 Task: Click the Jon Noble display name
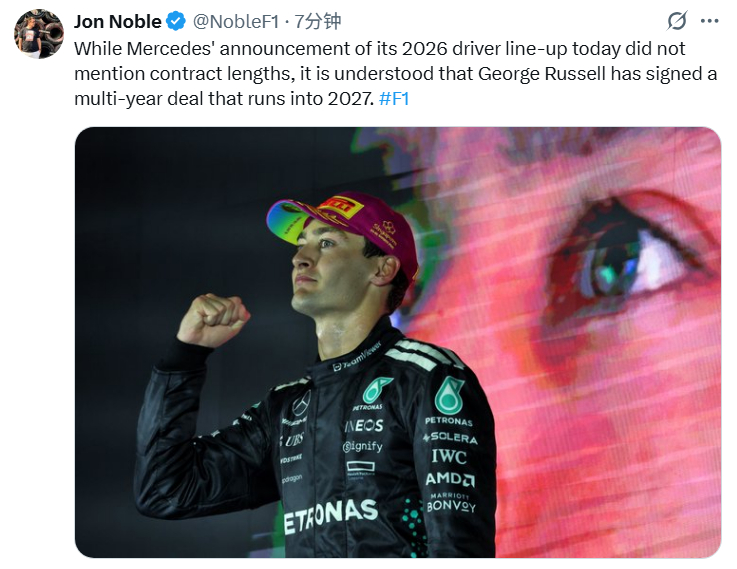tap(118, 21)
